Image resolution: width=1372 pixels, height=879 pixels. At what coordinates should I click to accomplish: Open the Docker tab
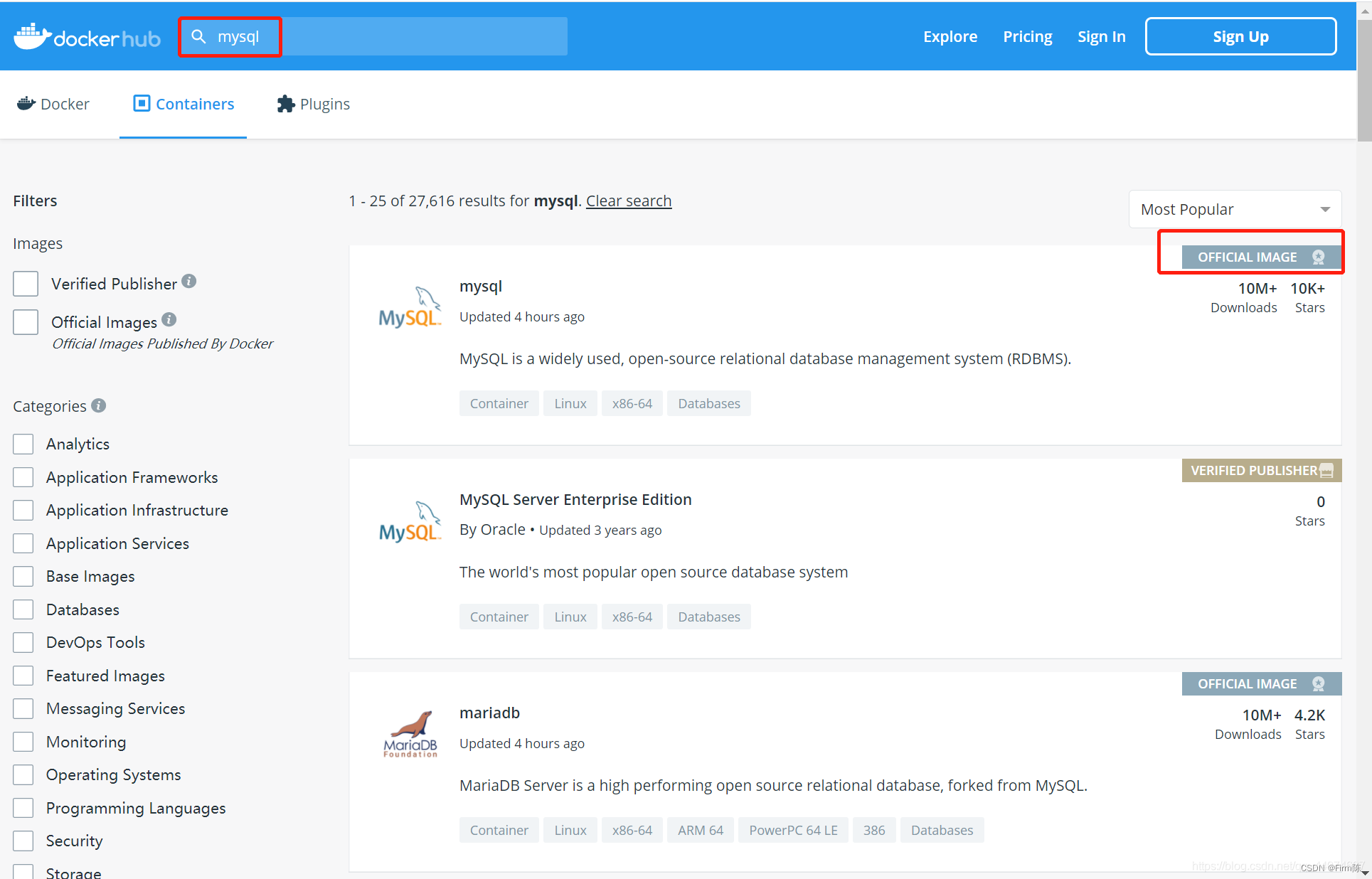(53, 104)
